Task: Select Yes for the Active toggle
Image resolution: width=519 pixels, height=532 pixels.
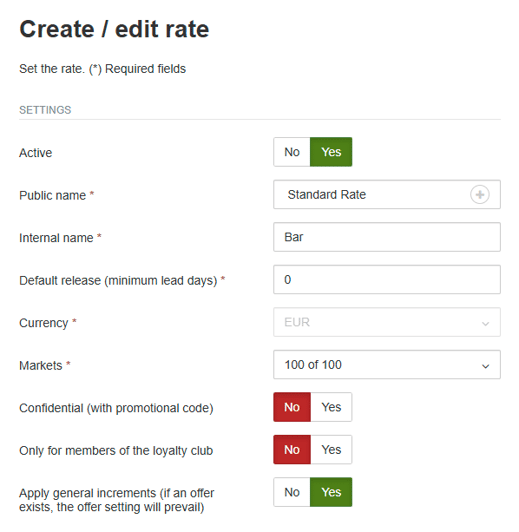Action: (x=331, y=152)
